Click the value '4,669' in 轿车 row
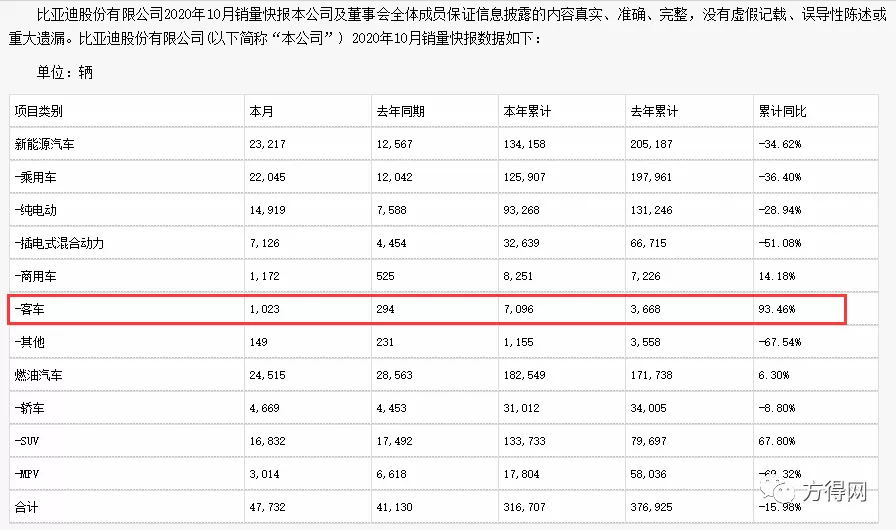Viewport: 896px width, 530px height. tap(265, 408)
